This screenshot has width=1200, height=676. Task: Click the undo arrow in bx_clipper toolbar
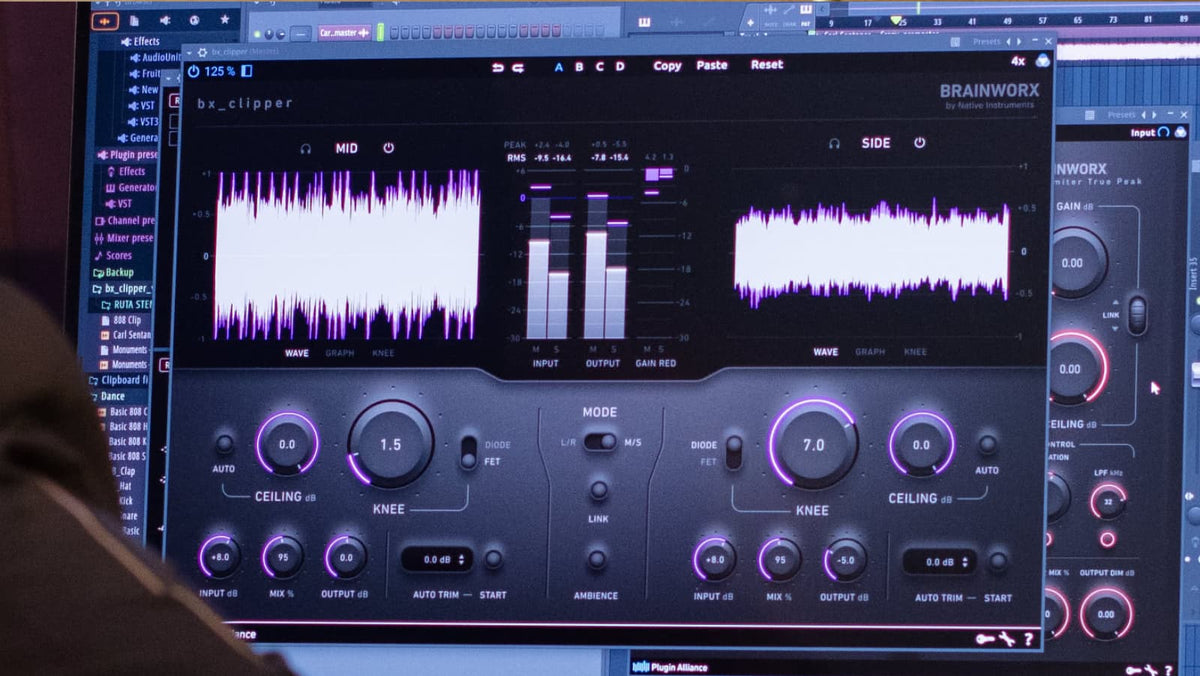click(x=498, y=67)
